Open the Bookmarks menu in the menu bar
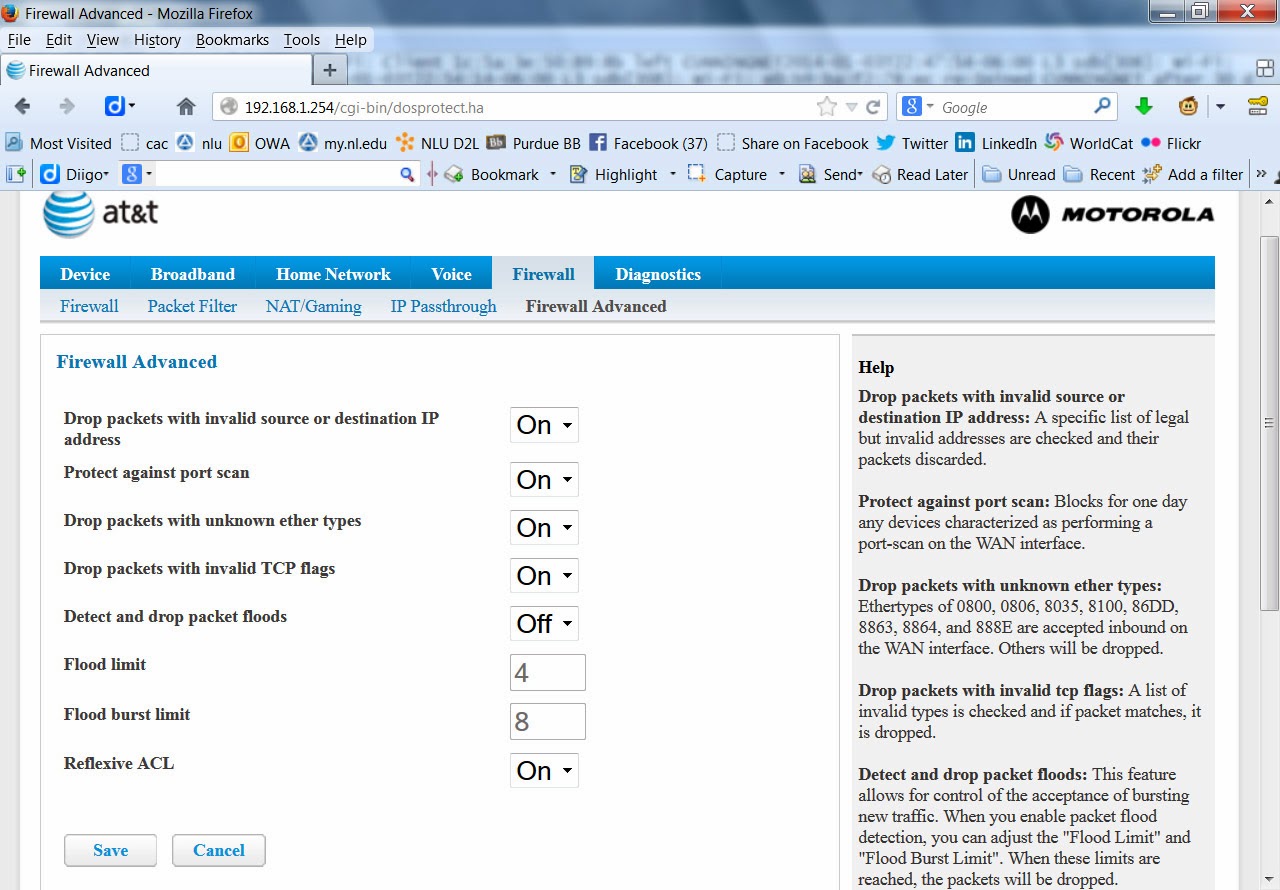Image resolution: width=1280 pixels, height=890 pixels. coord(232,40)
